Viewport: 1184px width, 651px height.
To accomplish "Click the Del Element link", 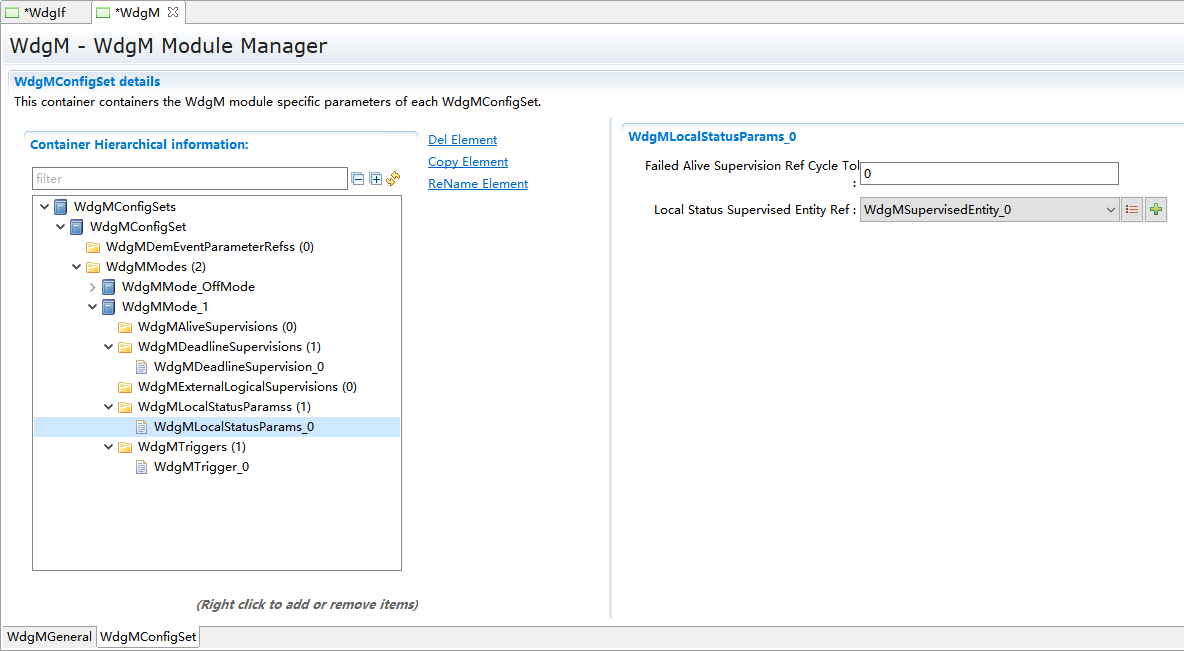I will click(x=462, y=140).
